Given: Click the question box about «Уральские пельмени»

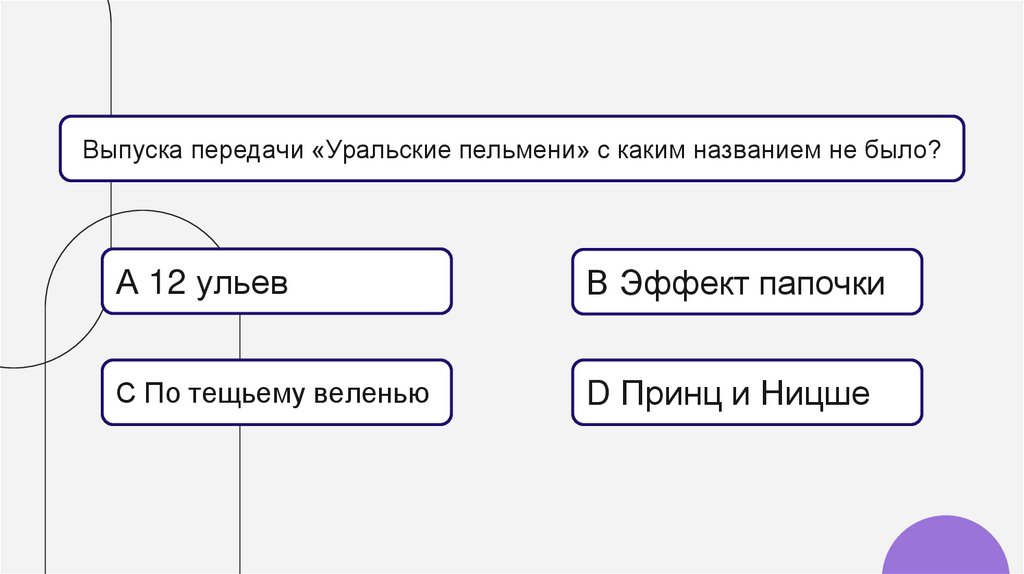Looking at the screenshot, I should coord(512,148).
